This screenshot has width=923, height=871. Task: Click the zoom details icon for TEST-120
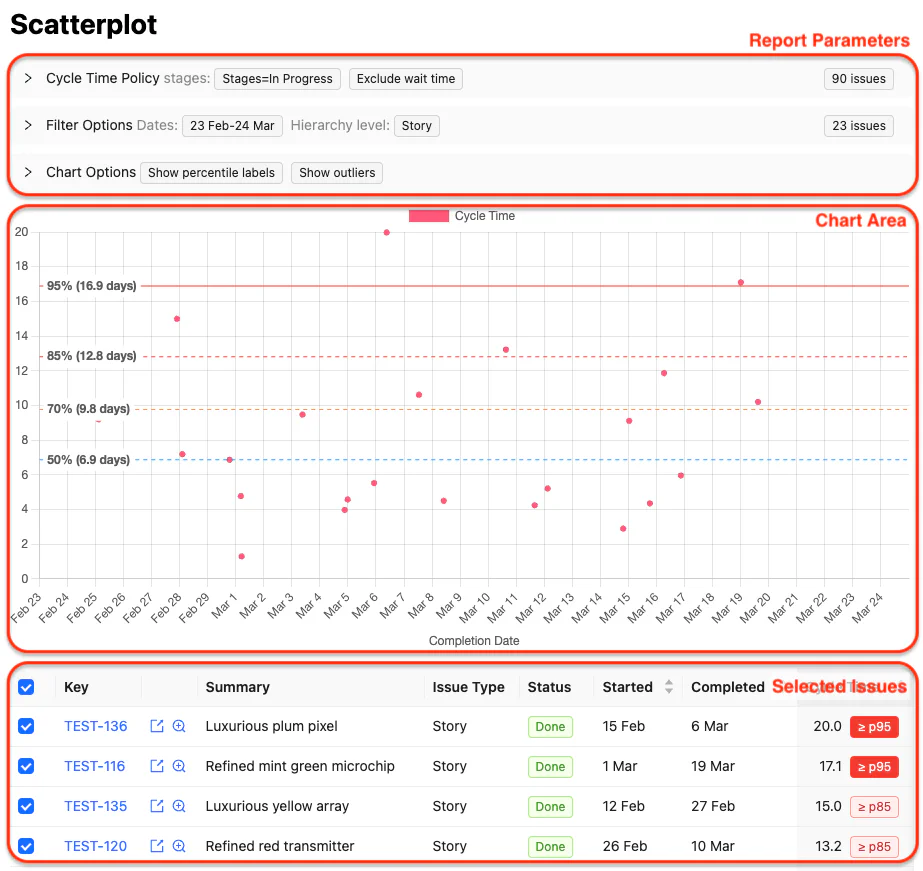click(179, 846)
